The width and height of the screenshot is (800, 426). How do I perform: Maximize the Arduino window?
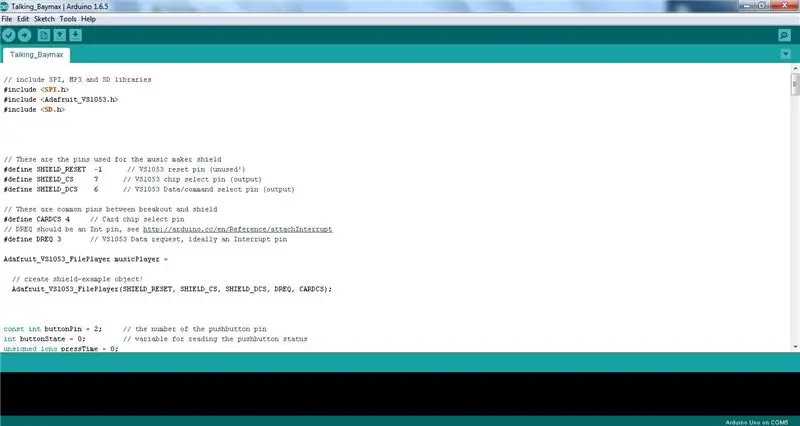(762, 6)
